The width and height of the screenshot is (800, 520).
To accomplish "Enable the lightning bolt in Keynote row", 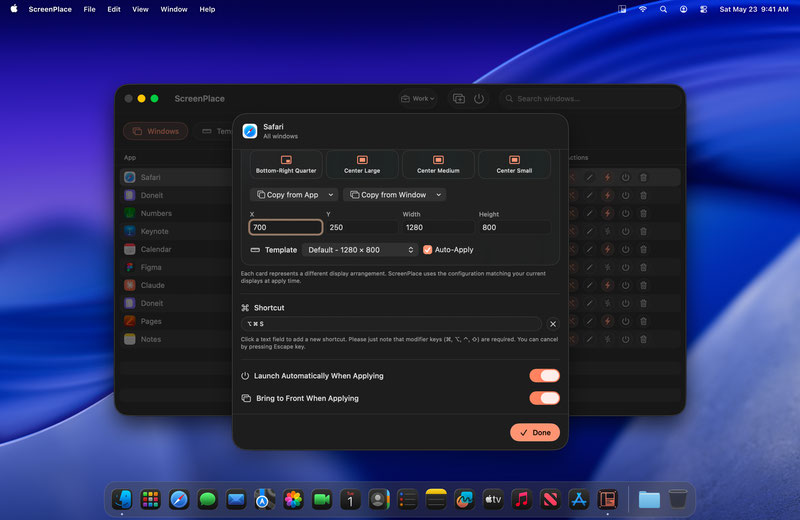I will point(607,231).
